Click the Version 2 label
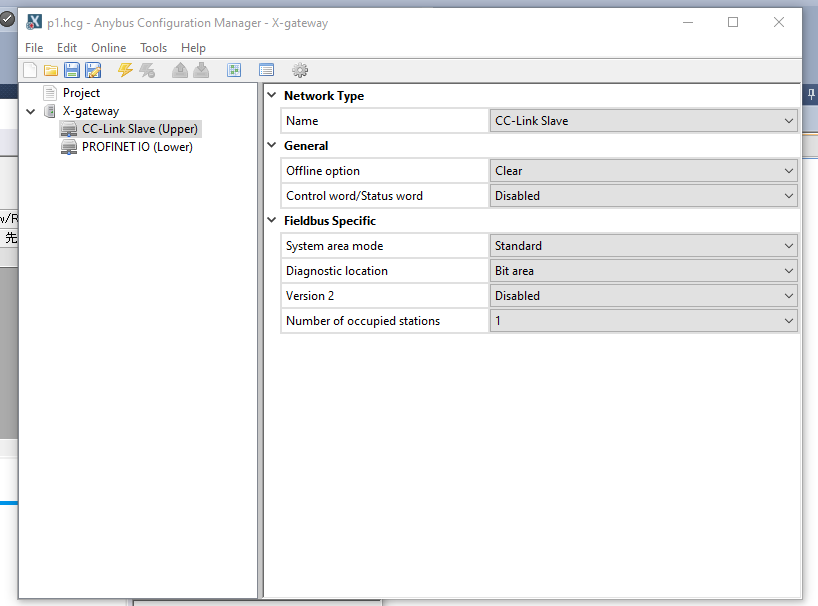 coord(310,296)
